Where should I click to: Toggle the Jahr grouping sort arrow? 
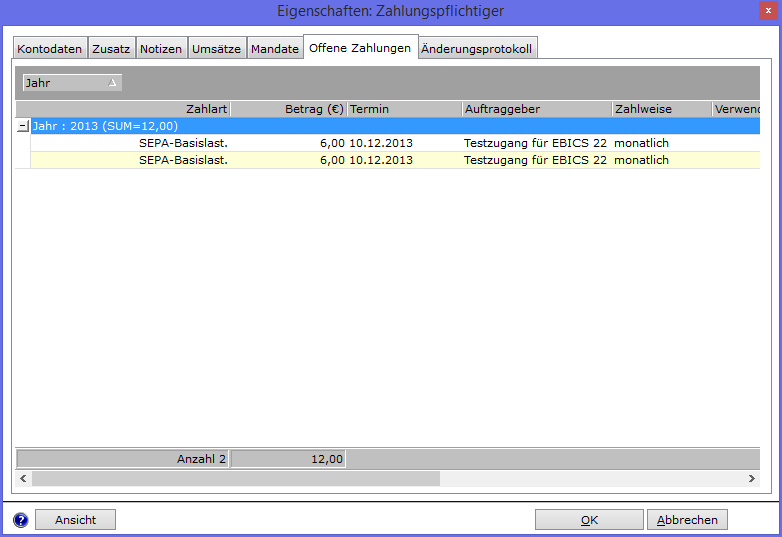tap(112, 83)
